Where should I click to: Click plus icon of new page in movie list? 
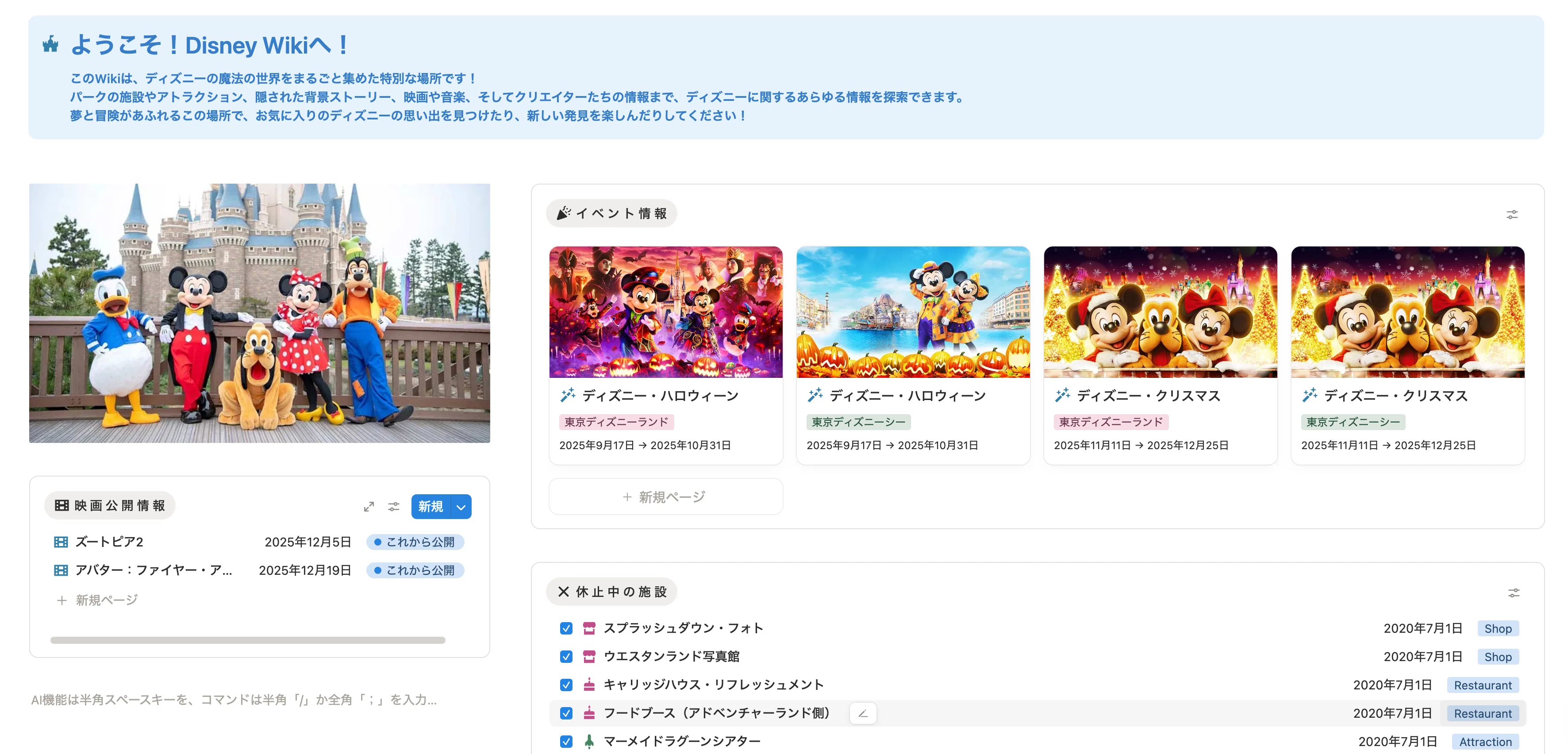61,600
